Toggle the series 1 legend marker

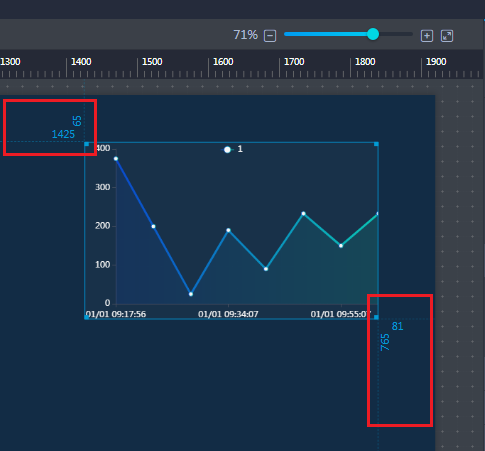pos(227,150)
